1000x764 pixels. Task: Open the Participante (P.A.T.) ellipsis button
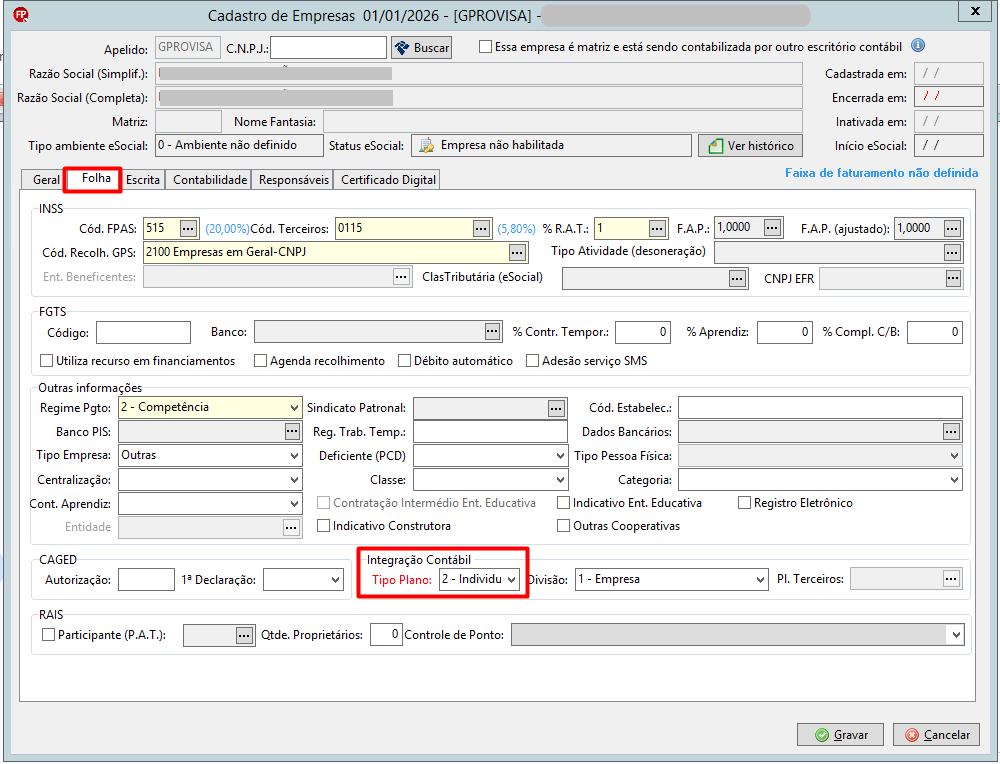pyautogui.click(x=244, y=635)
